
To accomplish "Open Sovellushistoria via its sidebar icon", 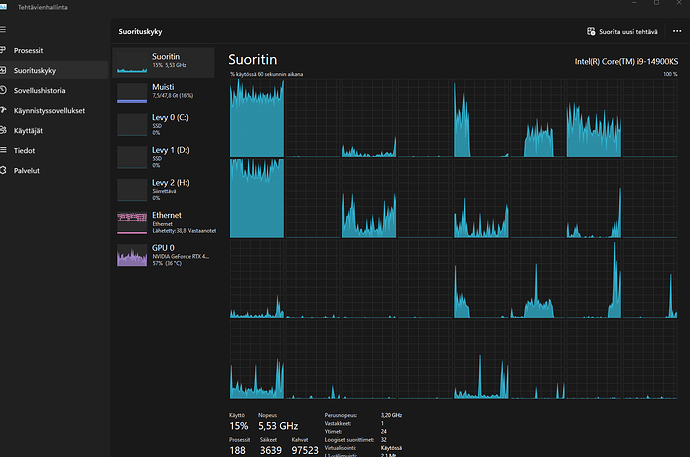I will (4, 90).
